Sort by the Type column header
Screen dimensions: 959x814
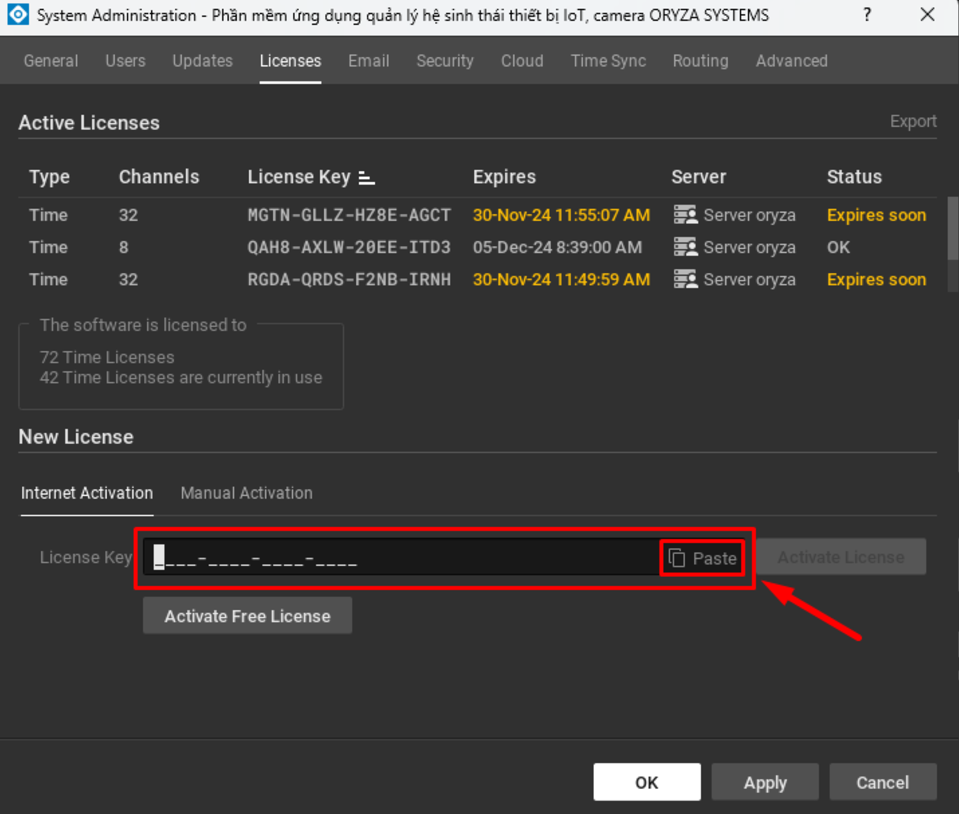click(50, 177)
